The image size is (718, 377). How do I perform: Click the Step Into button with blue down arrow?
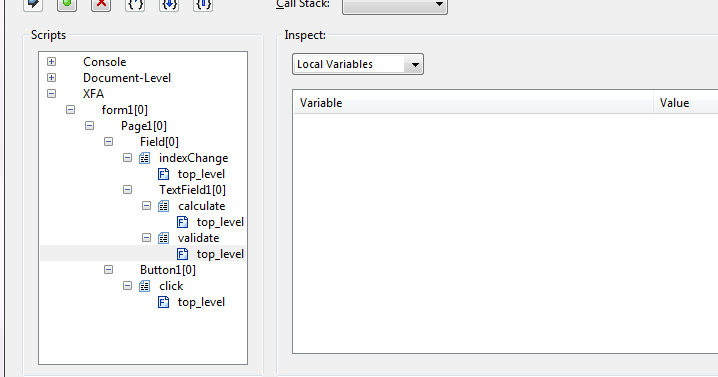[x=169, y=4]
